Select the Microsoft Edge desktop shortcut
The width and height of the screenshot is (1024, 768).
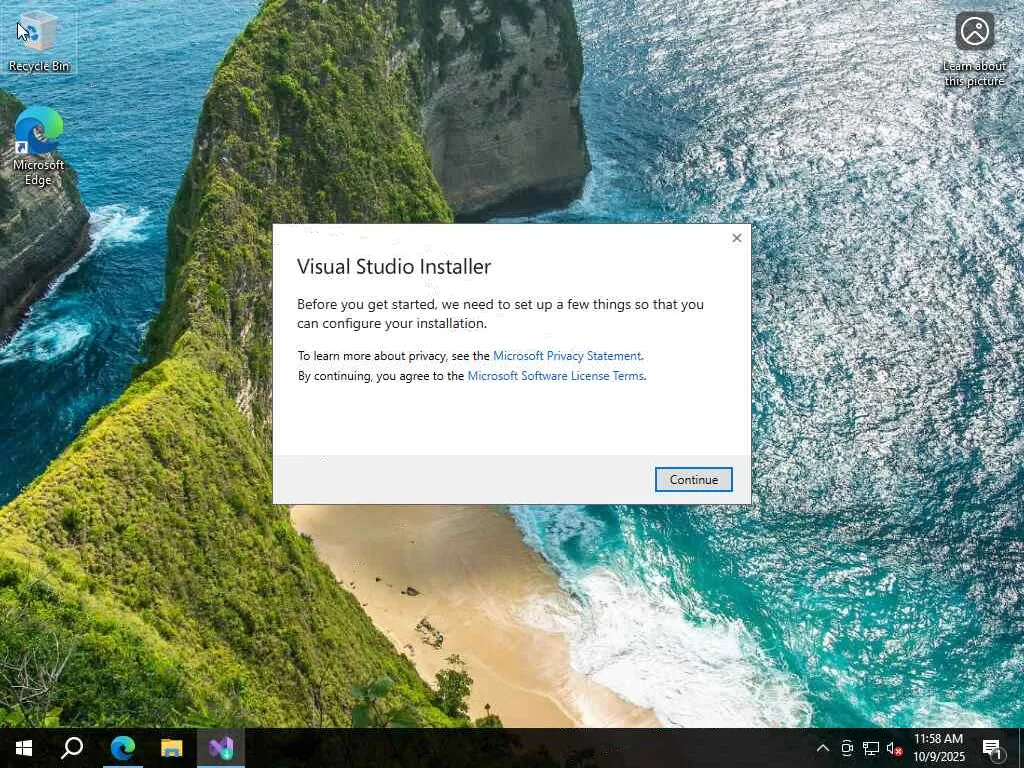click(x=39, y=146)
